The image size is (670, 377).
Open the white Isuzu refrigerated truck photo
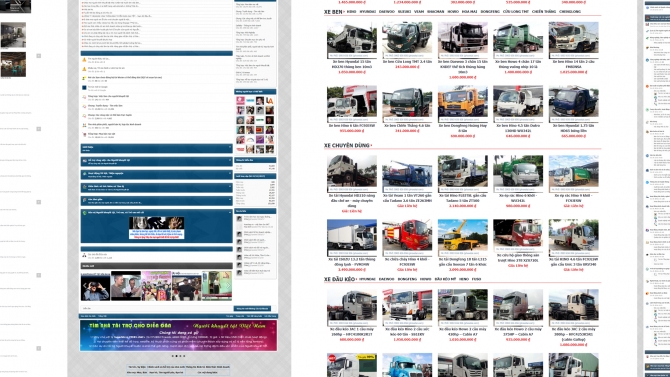pyautogui.click(x=352, y=238)
